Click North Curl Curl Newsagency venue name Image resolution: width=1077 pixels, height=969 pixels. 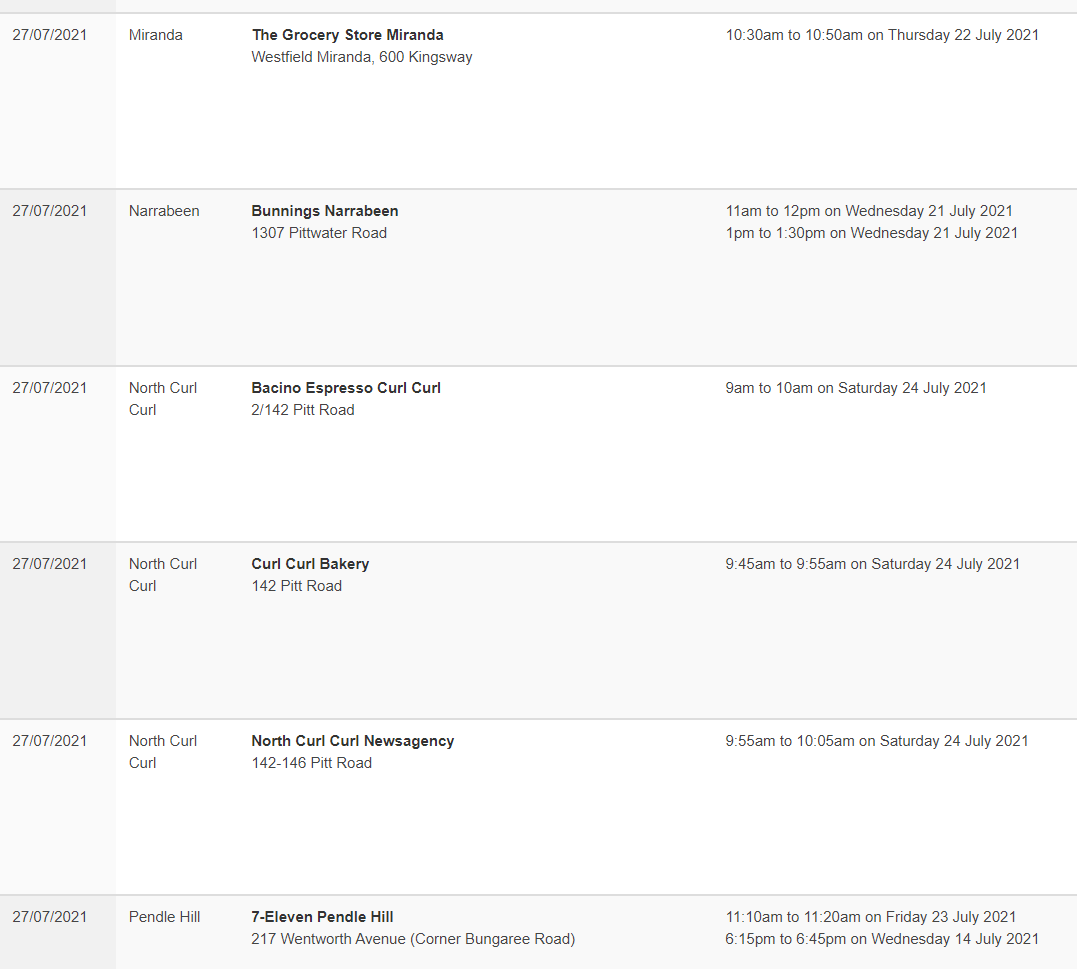click(x=353, y=741)
